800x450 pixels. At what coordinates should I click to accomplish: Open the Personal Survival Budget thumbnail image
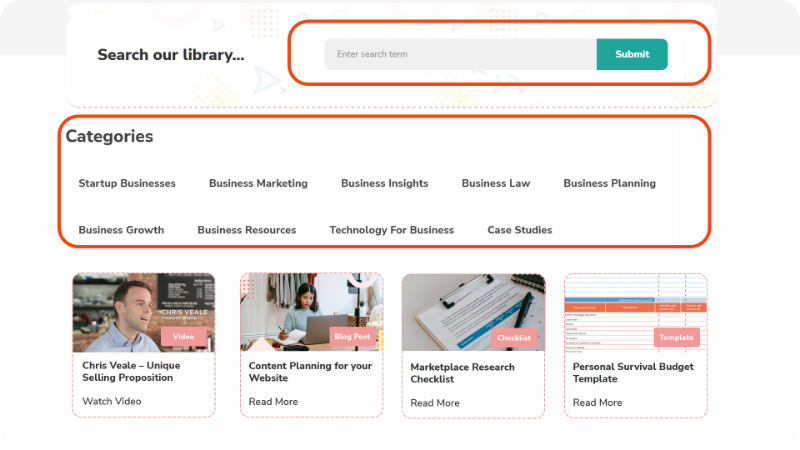click(x=636, y=312)
